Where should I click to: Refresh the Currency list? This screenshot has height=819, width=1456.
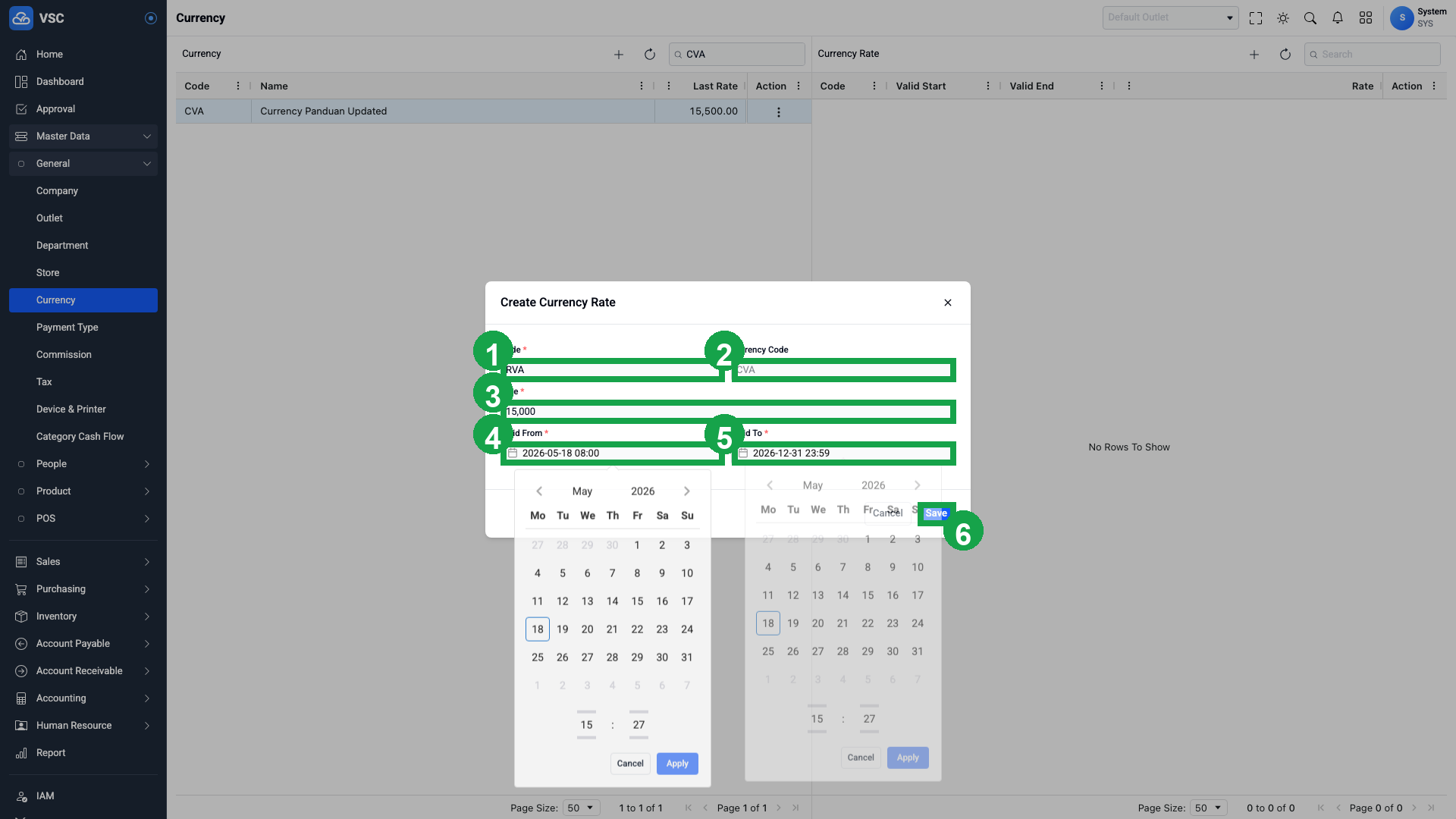coord(650,55)
